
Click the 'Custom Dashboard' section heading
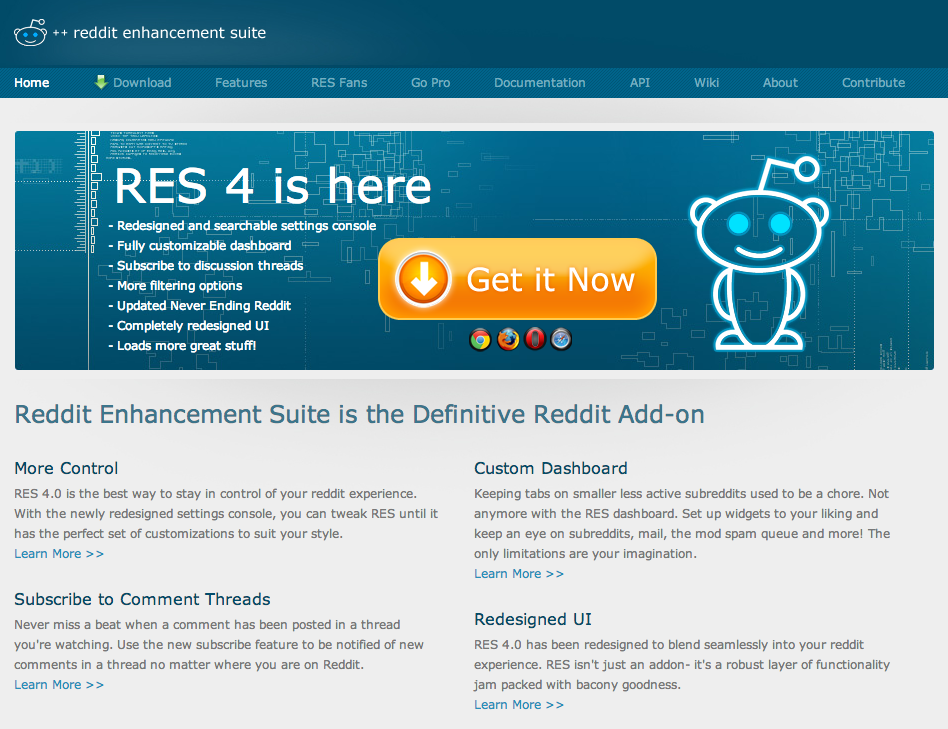(x=551, y=468)
